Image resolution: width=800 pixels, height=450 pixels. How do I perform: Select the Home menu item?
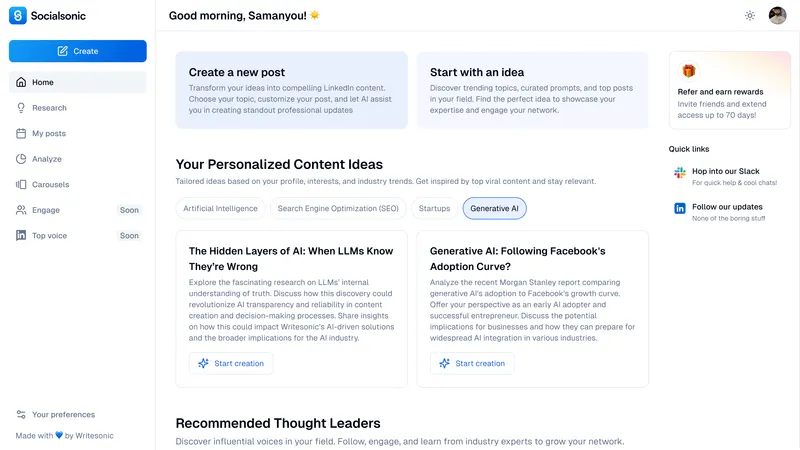pyautogui.click(x=78, y=82)
